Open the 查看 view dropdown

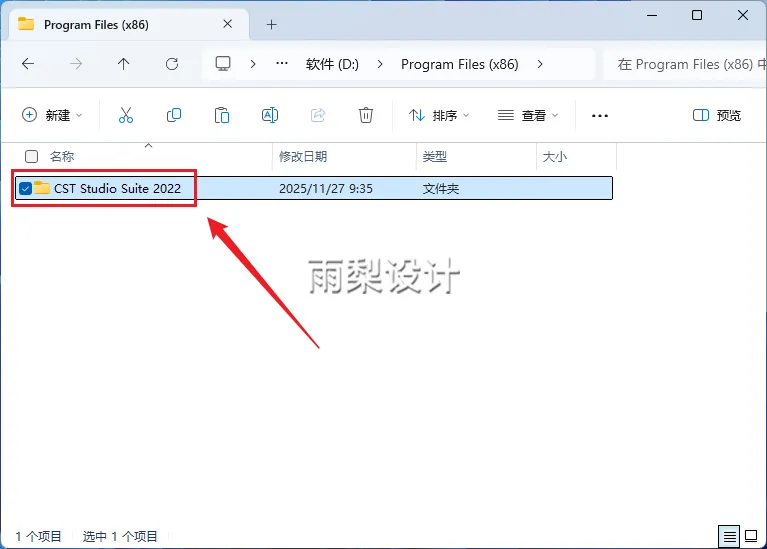click(528, 115)
